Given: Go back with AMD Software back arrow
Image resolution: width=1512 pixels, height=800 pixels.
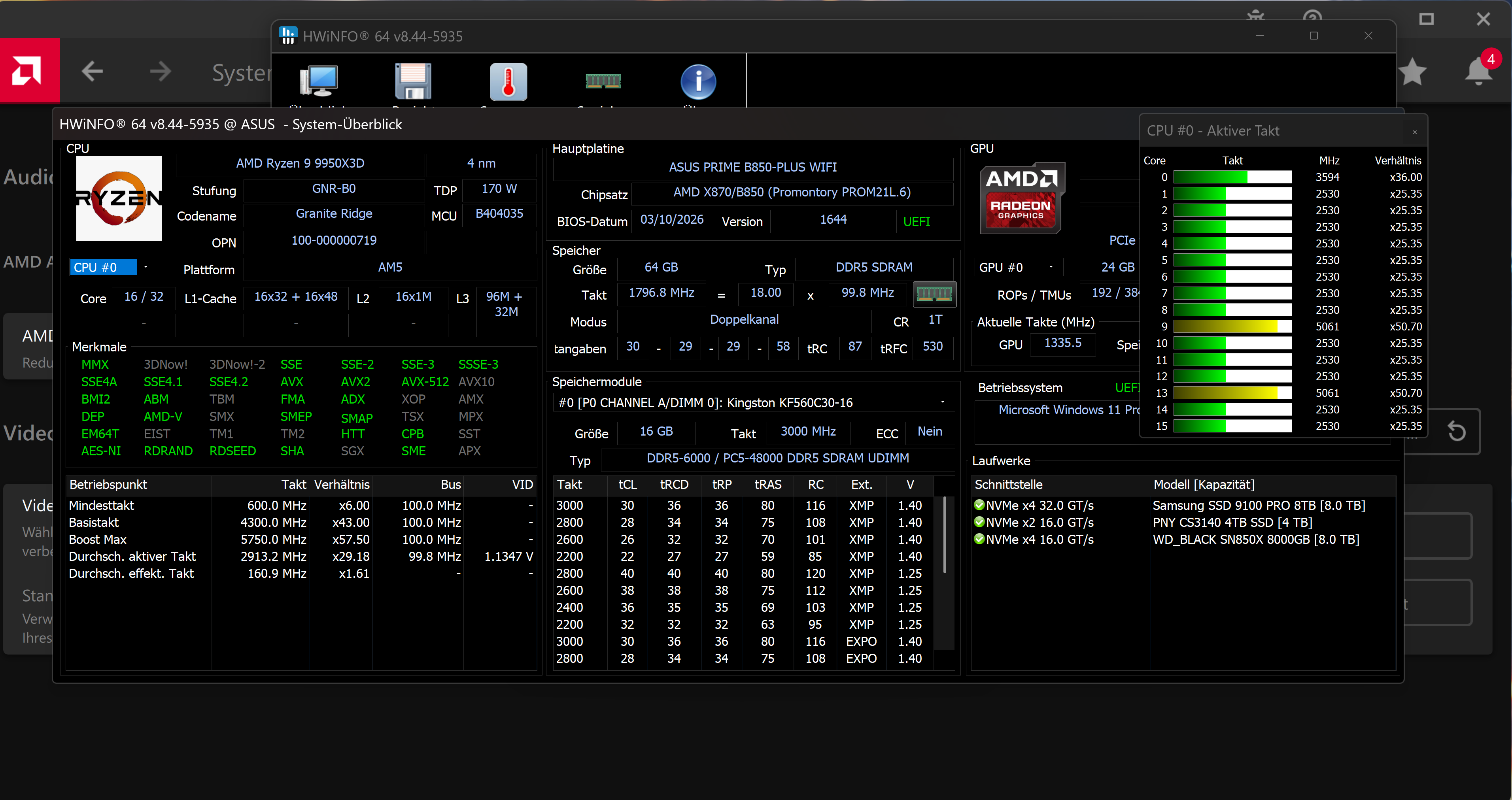Looking at the screenshot, I should point(92,71).
